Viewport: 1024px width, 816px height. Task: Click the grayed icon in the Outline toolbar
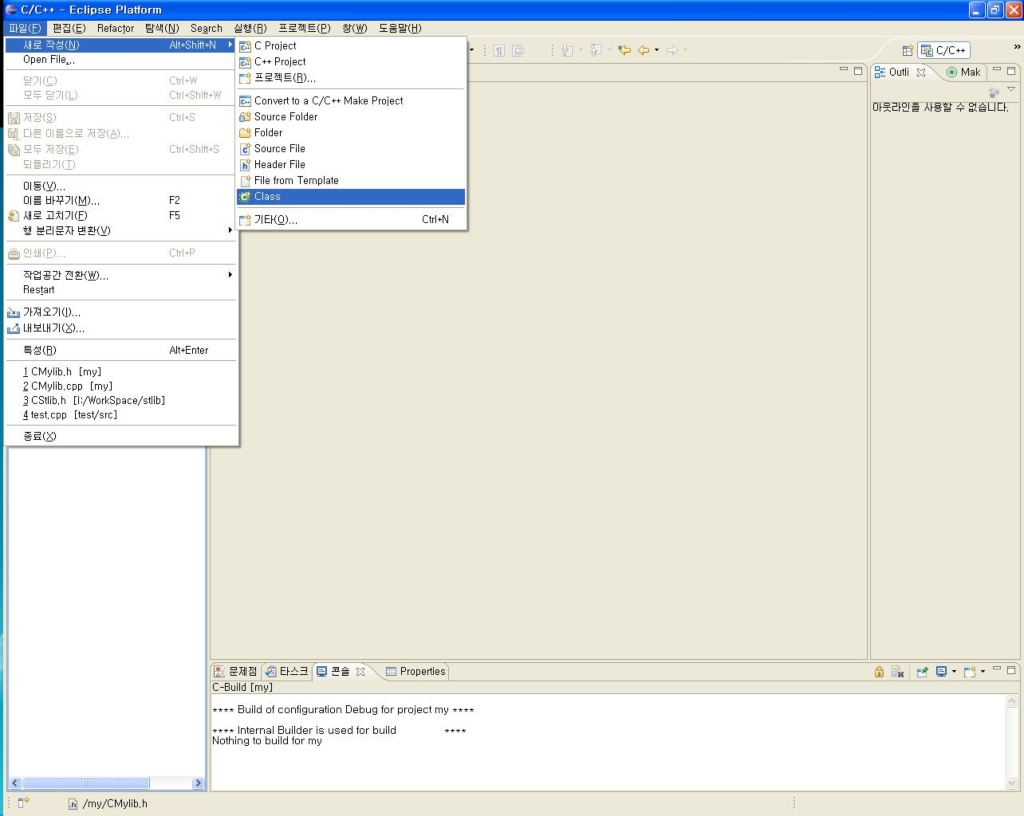[x=994, y=92]
